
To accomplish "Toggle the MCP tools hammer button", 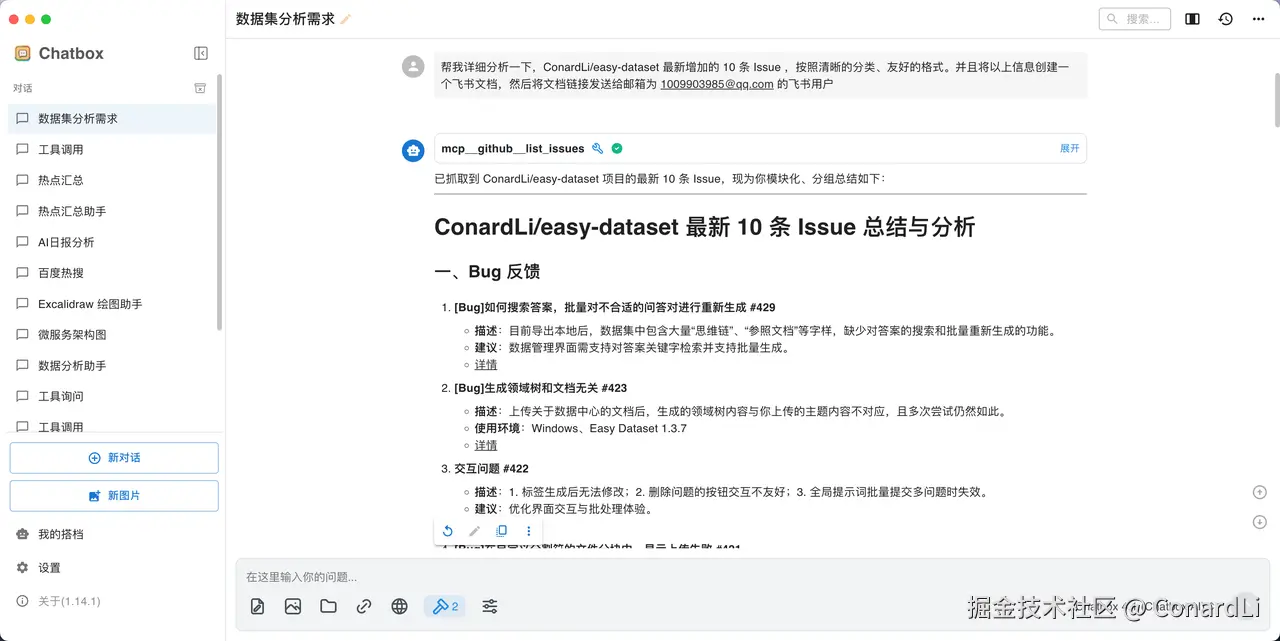I will coord(445,606).
